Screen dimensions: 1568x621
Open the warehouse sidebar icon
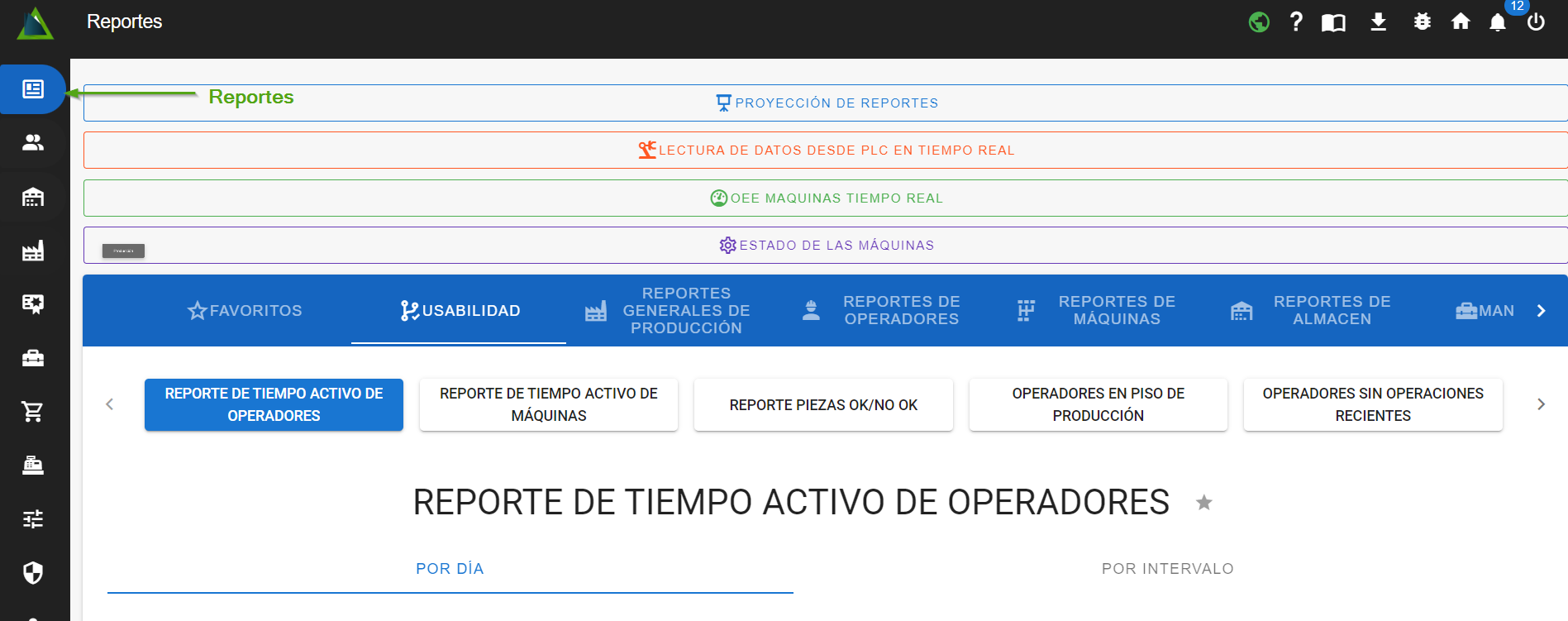click(33, 197)
